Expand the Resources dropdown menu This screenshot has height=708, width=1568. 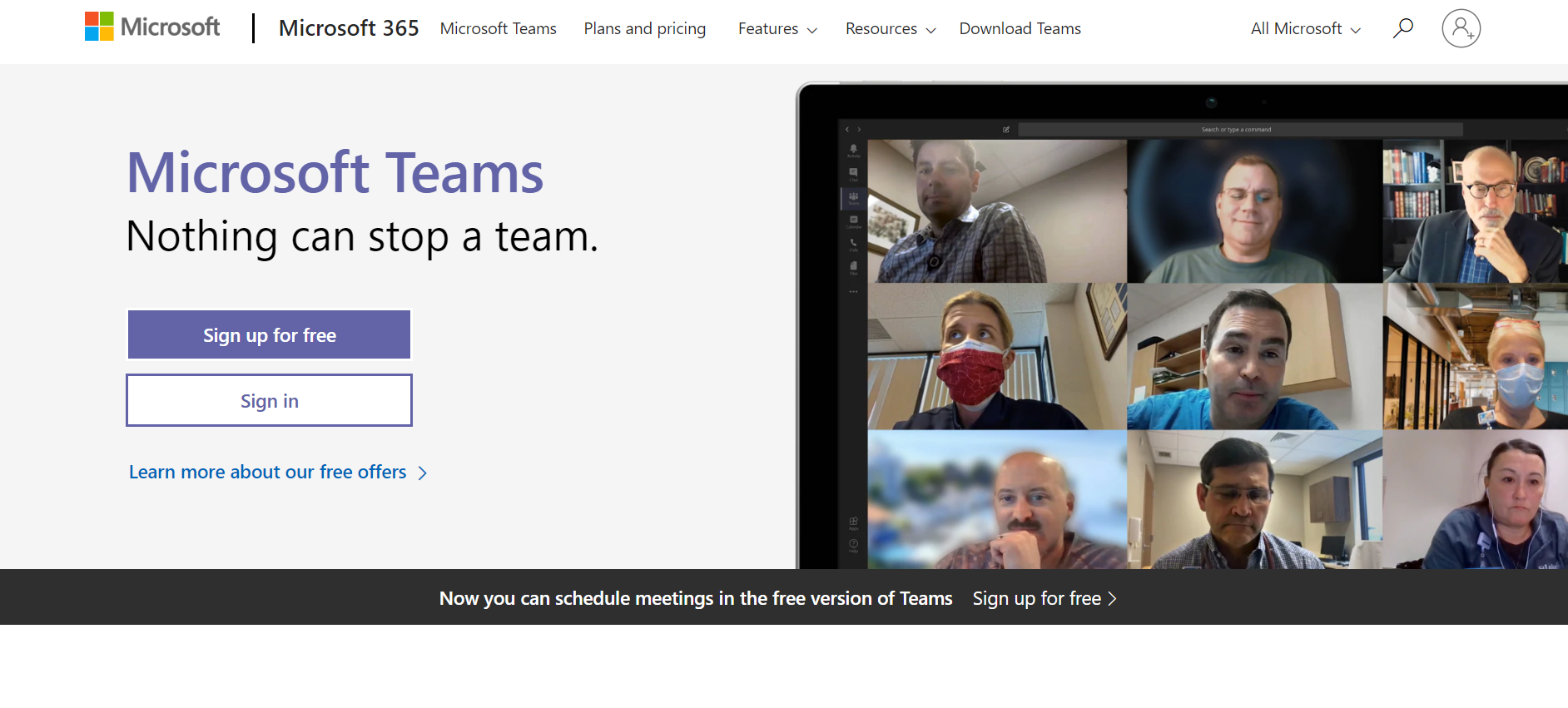[x=891, y=28]
